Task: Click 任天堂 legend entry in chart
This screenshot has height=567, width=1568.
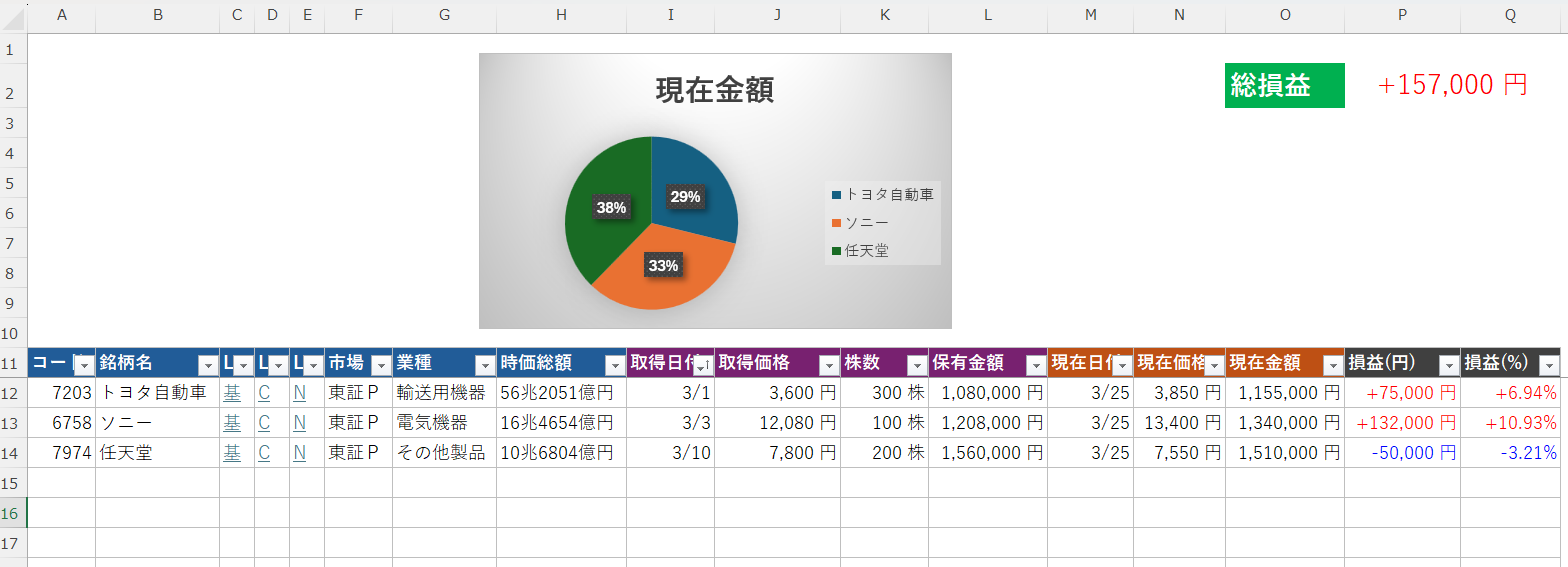Action: [859, 251]
